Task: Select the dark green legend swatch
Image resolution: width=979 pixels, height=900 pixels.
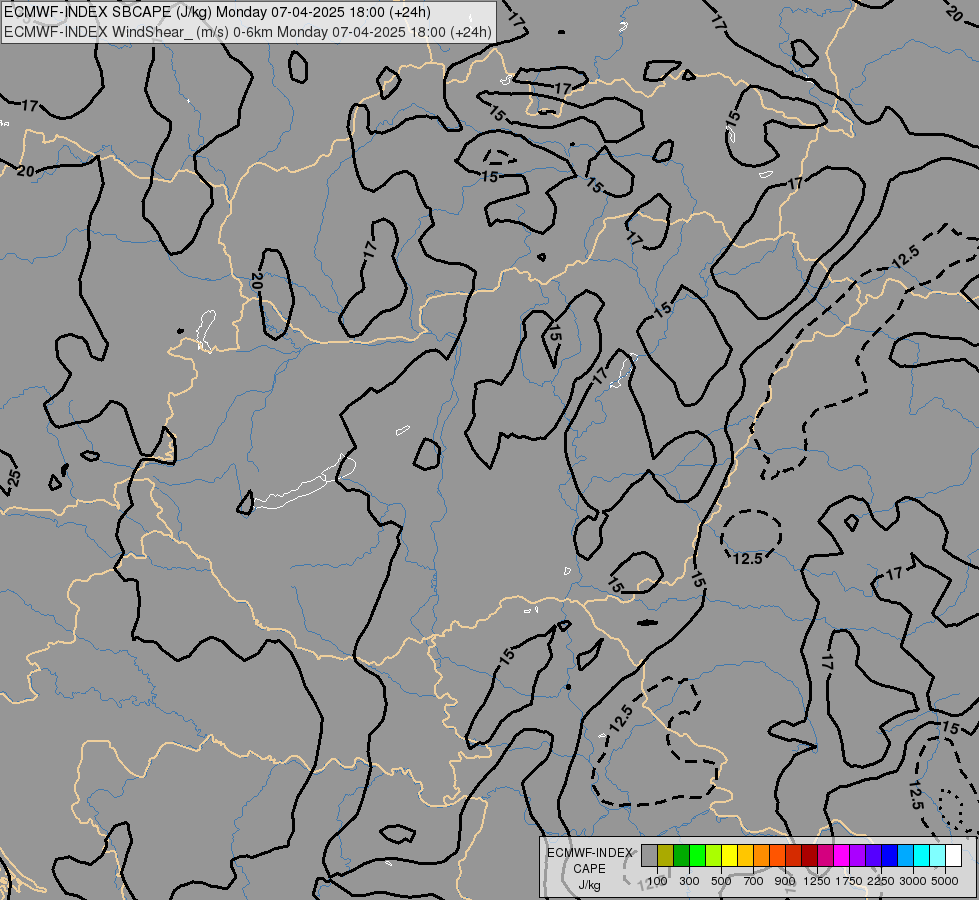Action: (681, 855)
